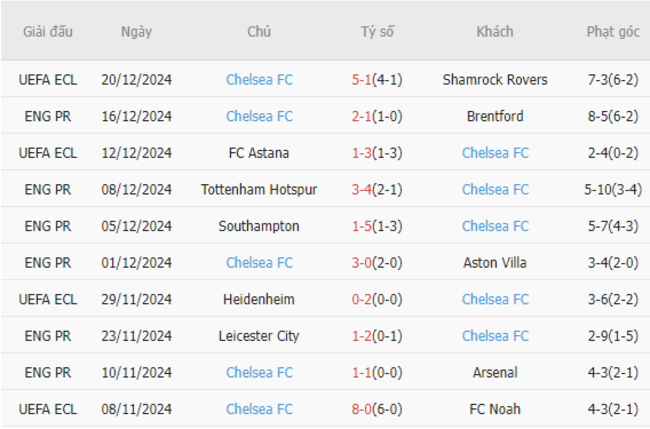This screenshot has width=650, height=429.
Task: Select the 1-1 score vs Arsenal
Action: point(361,372)
